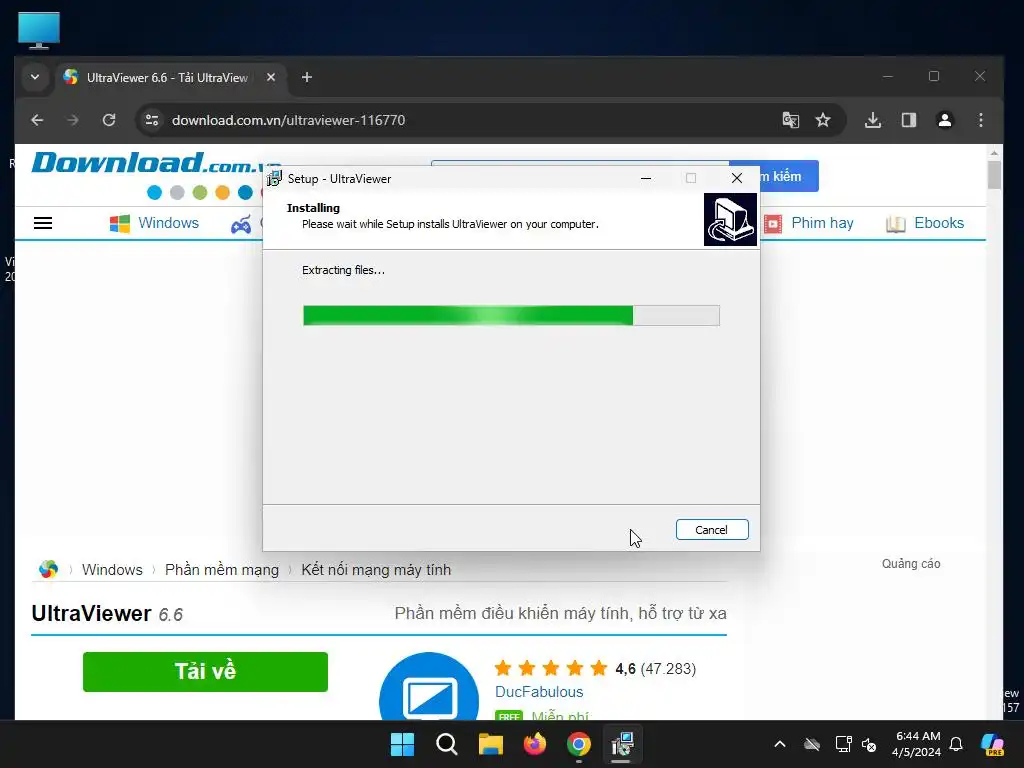Click the Download.com.vn logo

pos(147,163)
